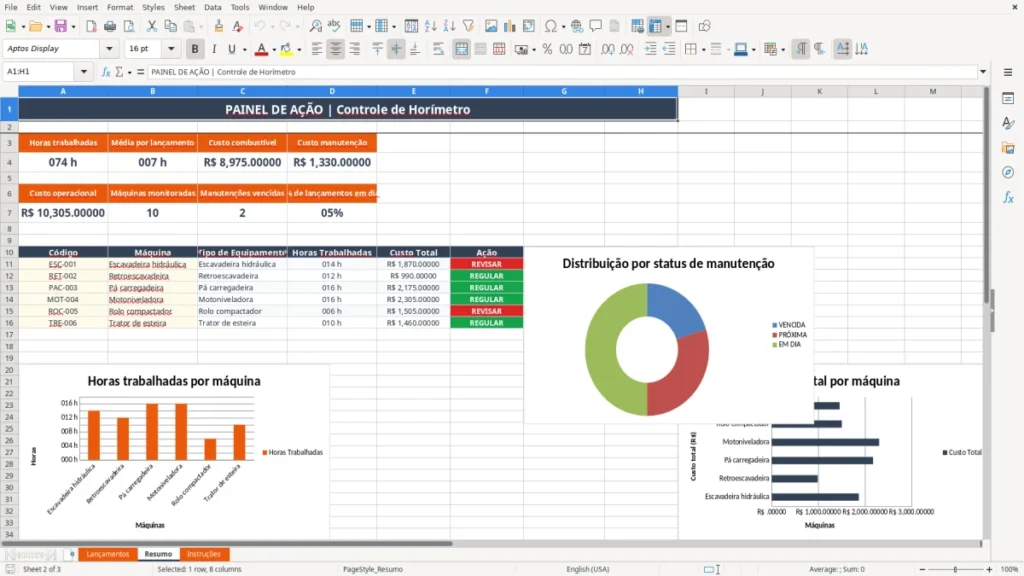Click the Cut scissors icon
Image resolution: width=1024 pixels, height=576 pixels.
point(152,26)
